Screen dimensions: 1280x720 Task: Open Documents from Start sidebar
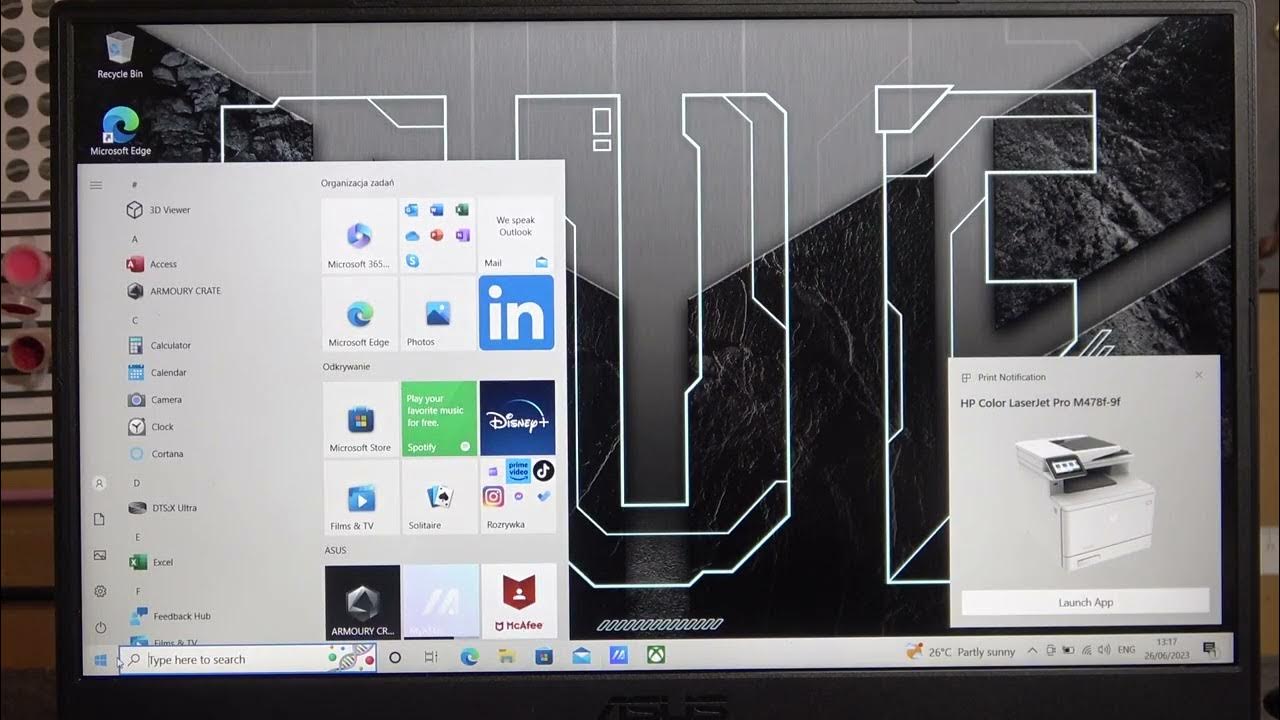click(x=99, y=519)
